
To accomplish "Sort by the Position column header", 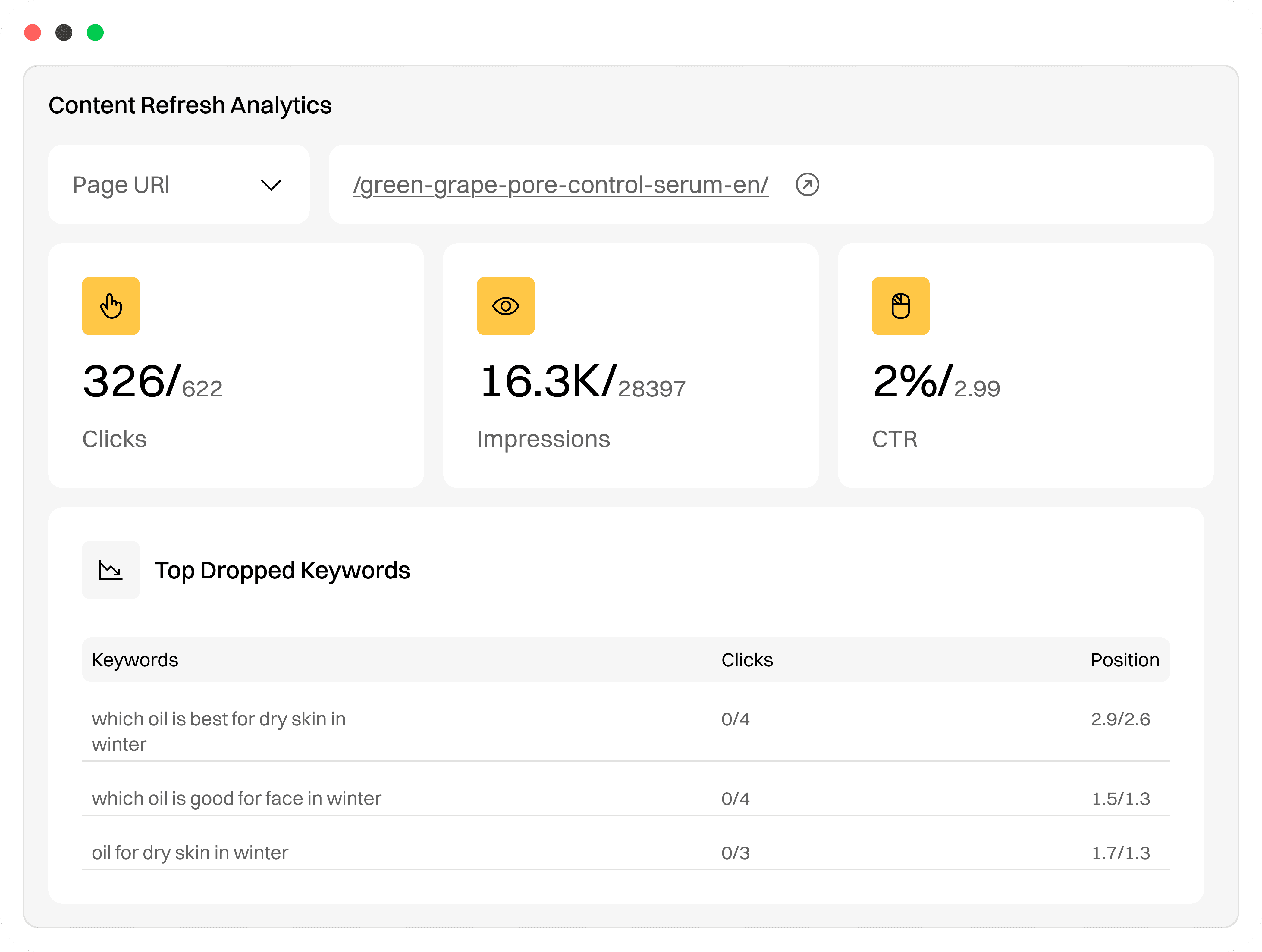I will [x=1125, y=660].
